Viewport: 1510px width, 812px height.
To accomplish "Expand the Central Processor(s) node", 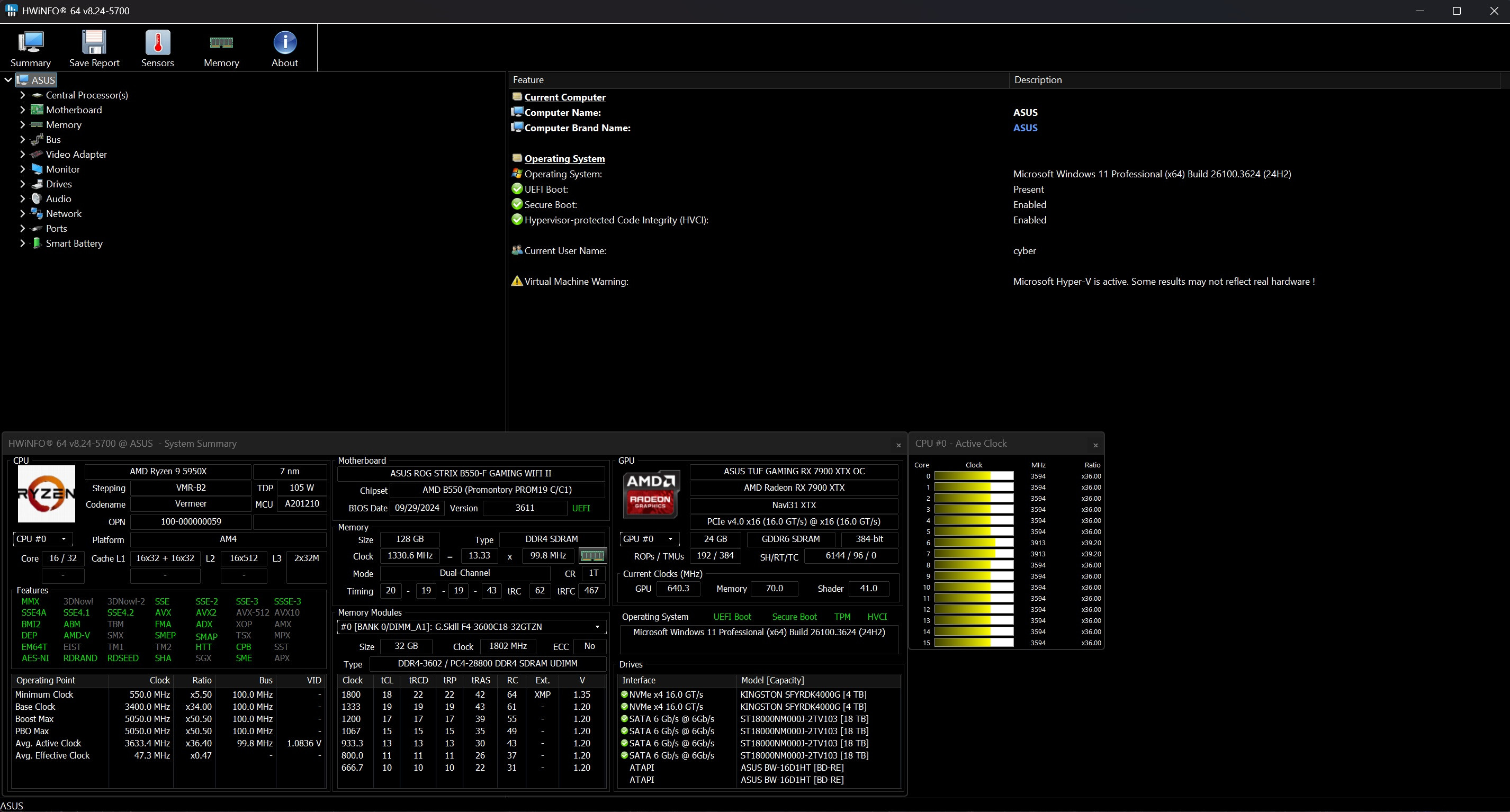I will 22,95.
